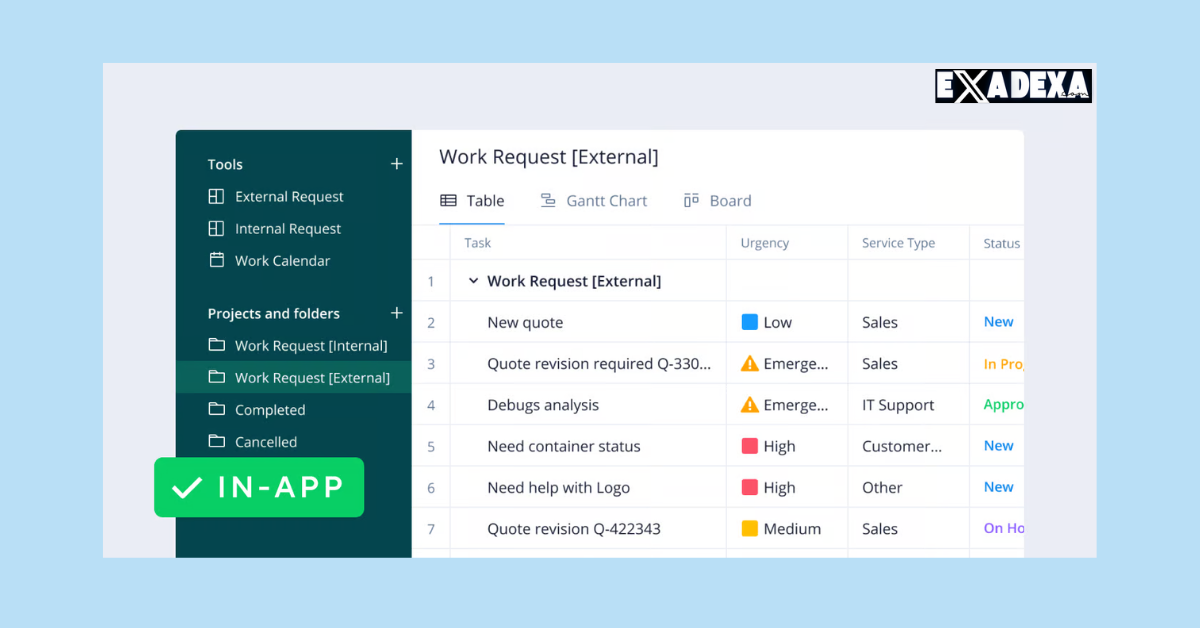1200x628 pixels.
Task: Open the Gantt Chart tab
Action: [x=594, y=200]
